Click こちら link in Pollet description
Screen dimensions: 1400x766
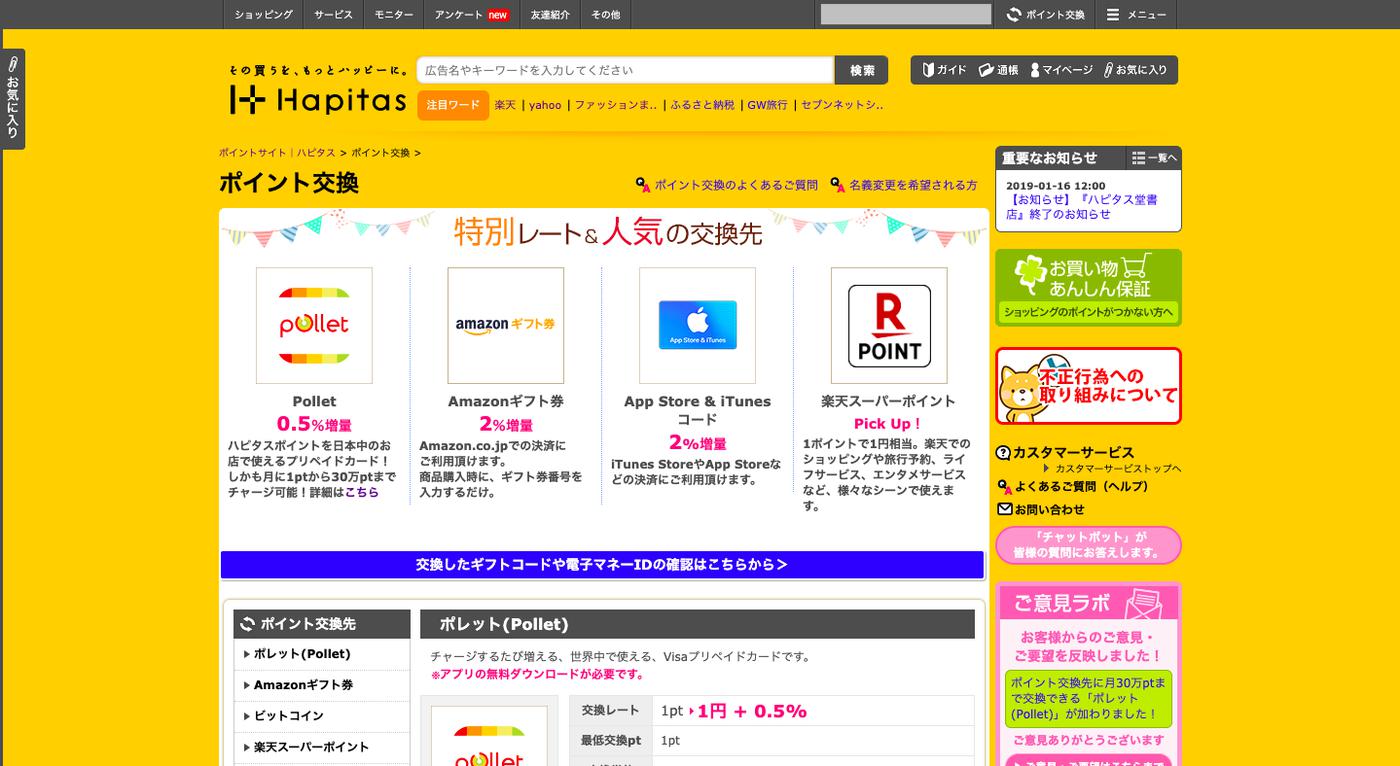tap(362, 492)
